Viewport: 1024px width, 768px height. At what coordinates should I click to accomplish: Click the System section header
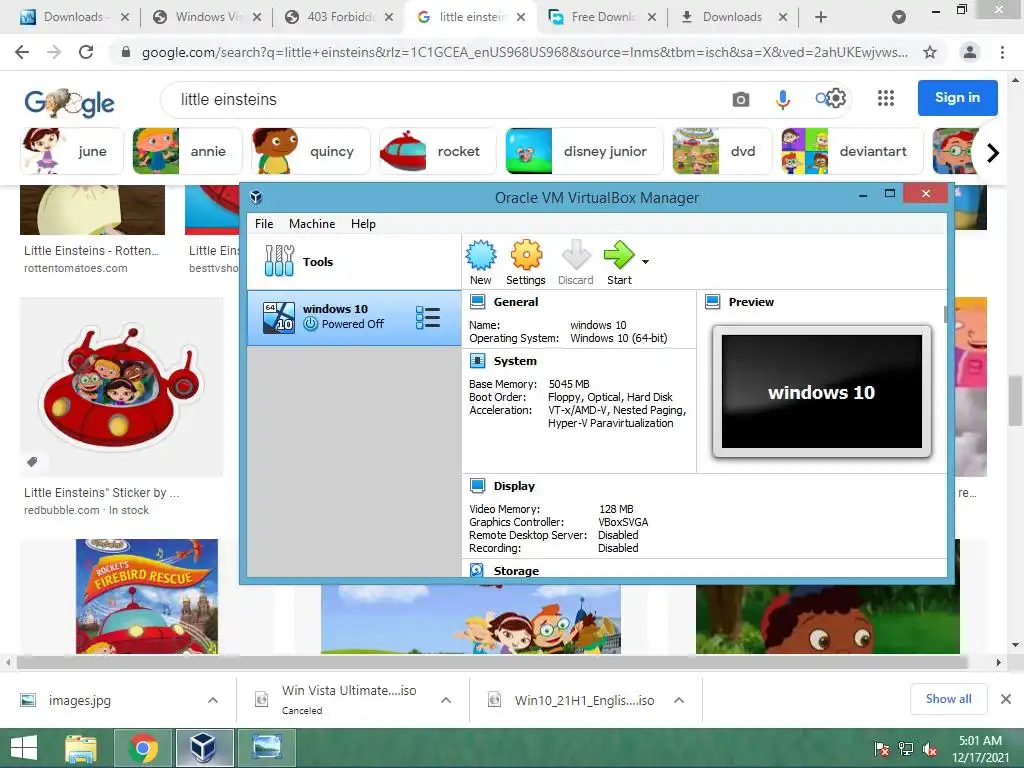[515, 361]
